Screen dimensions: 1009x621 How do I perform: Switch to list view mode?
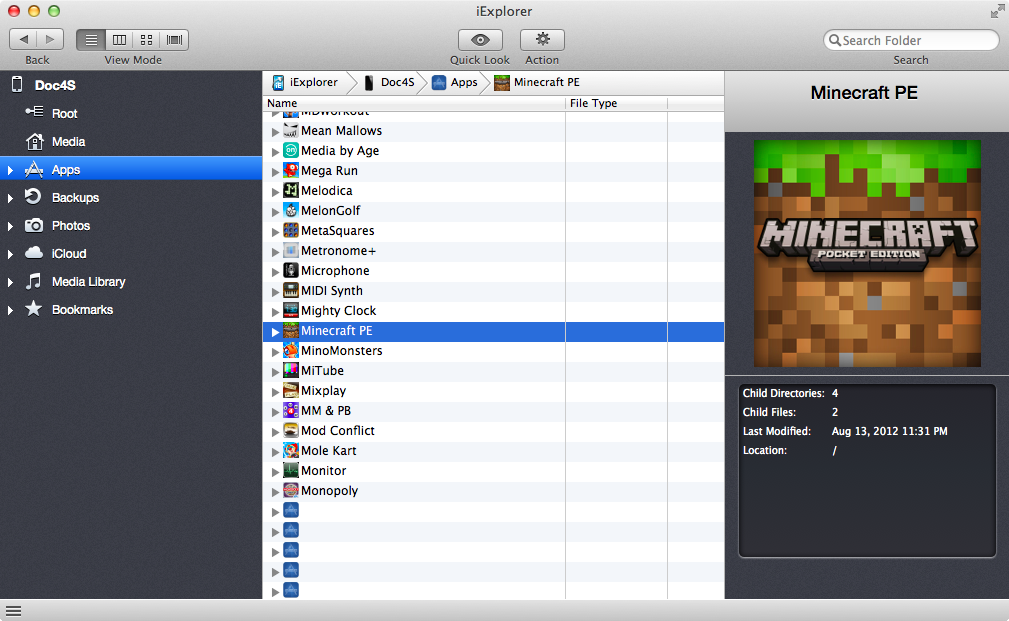pos(91,40)
